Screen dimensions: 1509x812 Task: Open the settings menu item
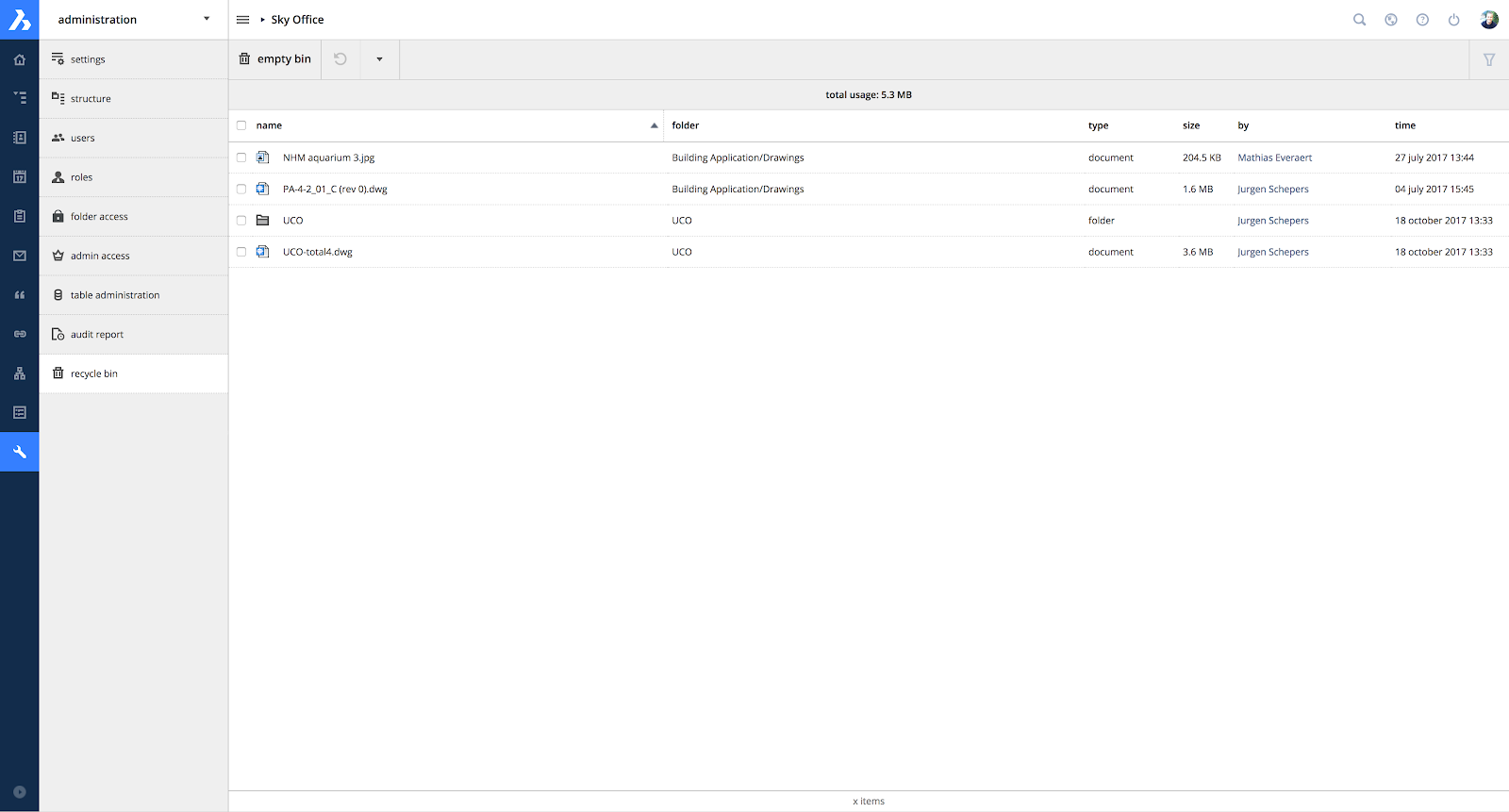[133, 59]
